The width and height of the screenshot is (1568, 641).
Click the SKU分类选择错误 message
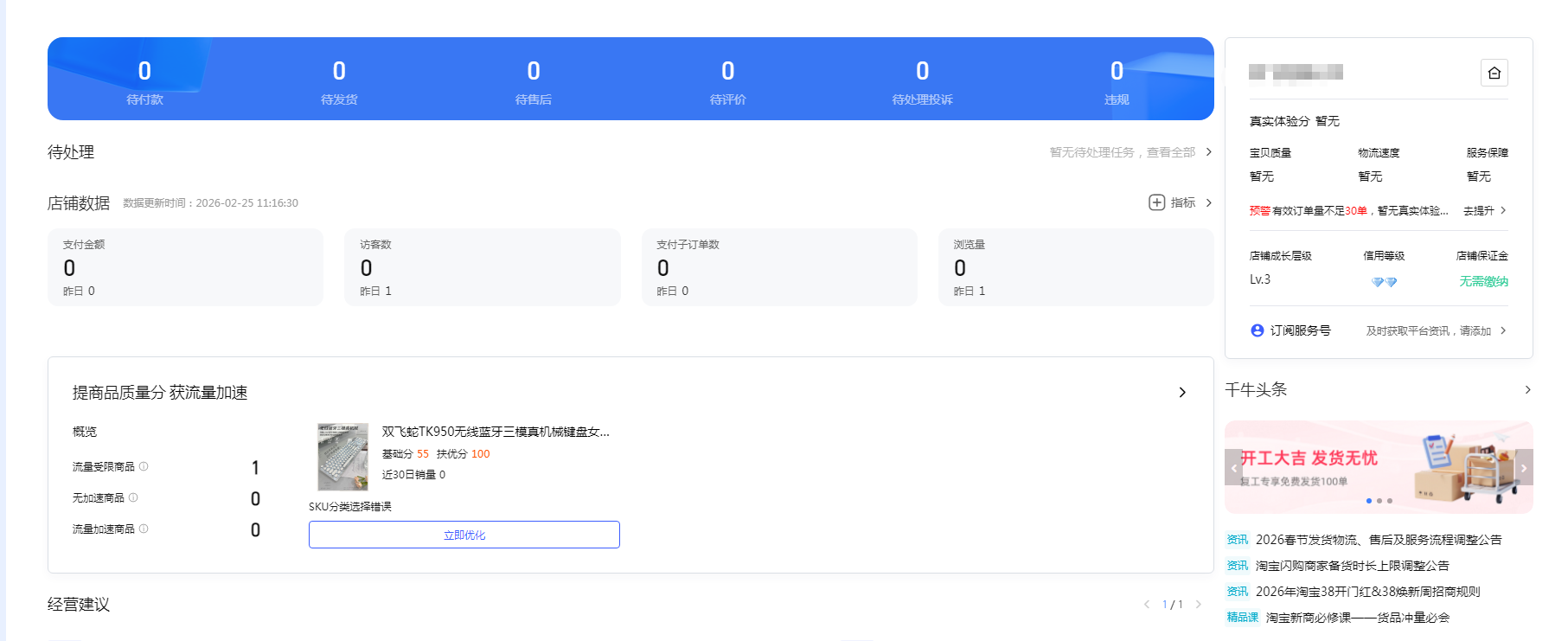pos(350,506)
